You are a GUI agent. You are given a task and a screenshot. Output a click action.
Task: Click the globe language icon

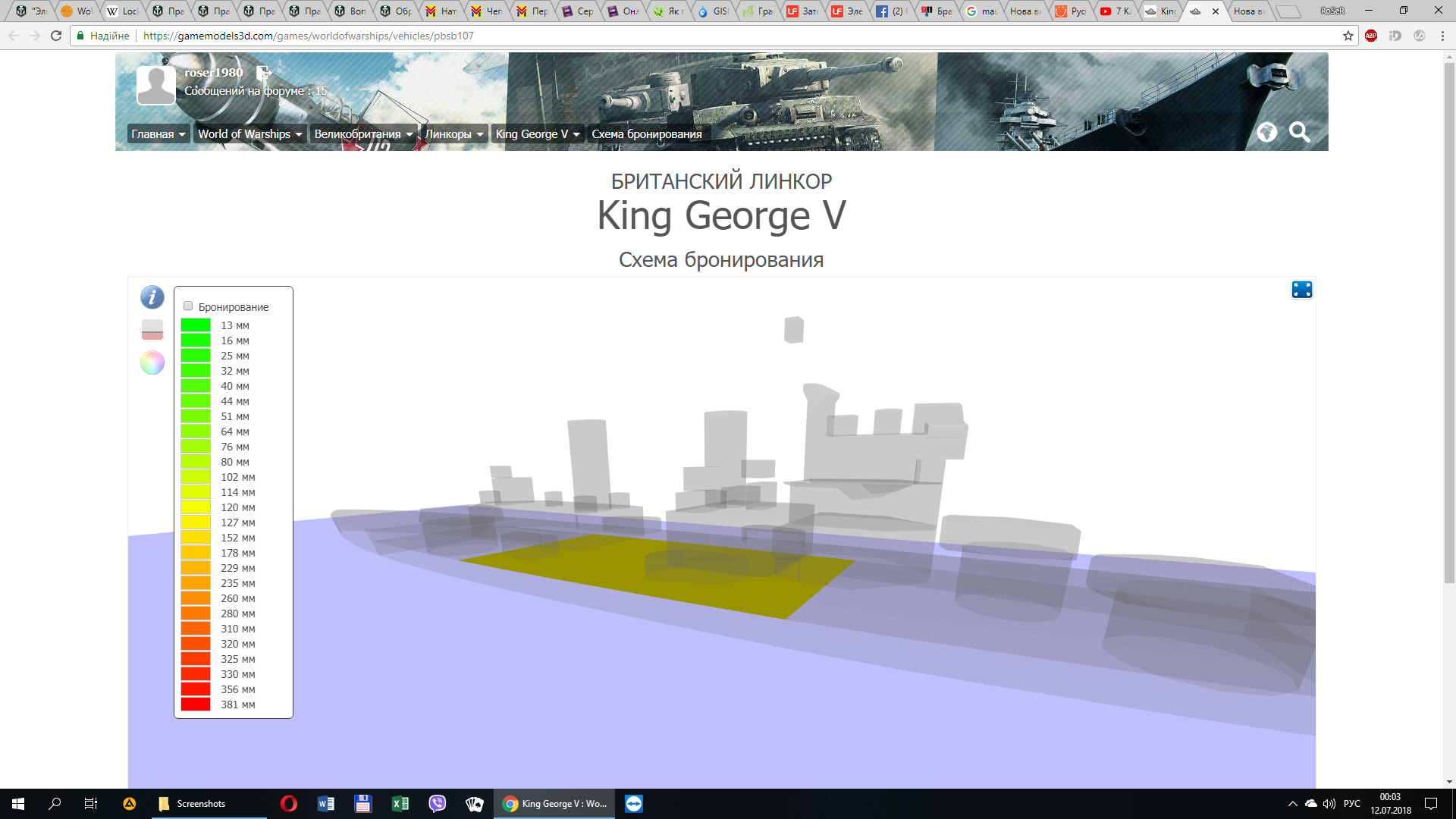coord(1266,132)
